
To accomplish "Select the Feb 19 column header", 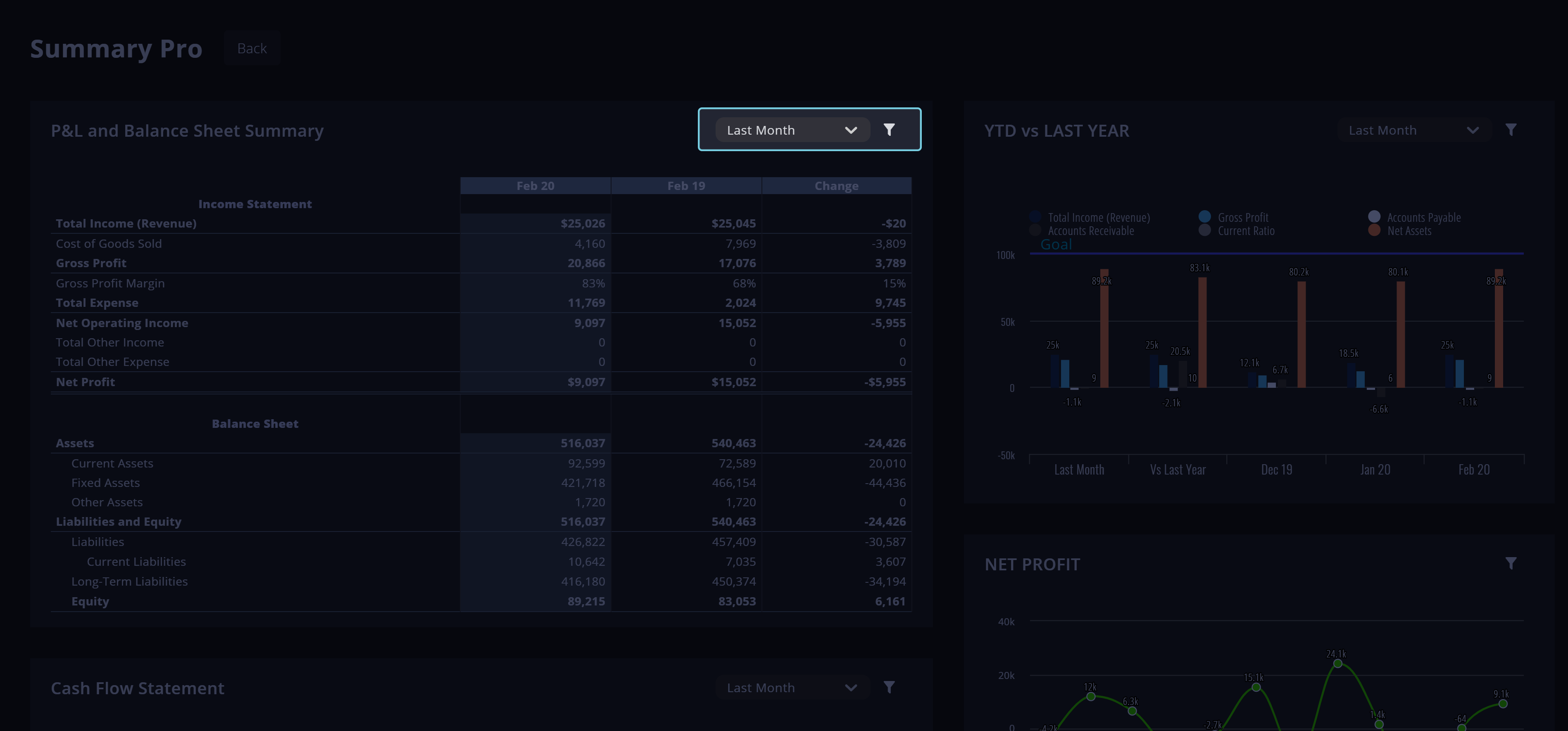I will [686, 186].
